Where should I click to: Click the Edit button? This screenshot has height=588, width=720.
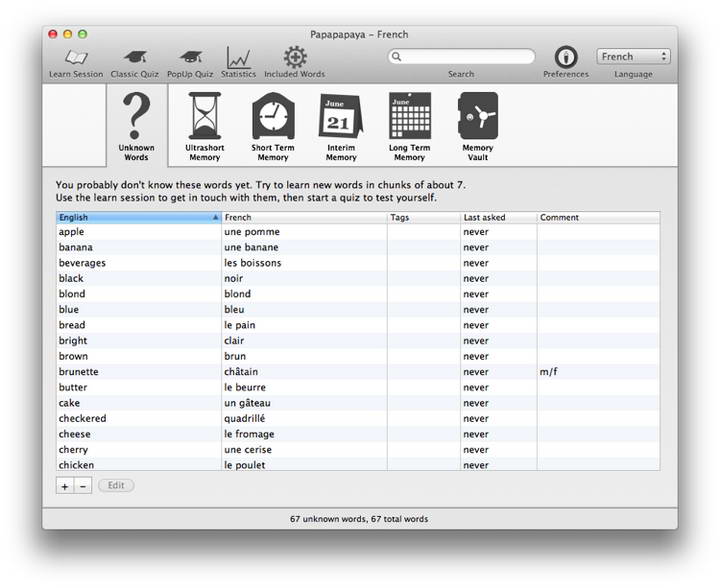pyautogui.click(x=116, y=485)
